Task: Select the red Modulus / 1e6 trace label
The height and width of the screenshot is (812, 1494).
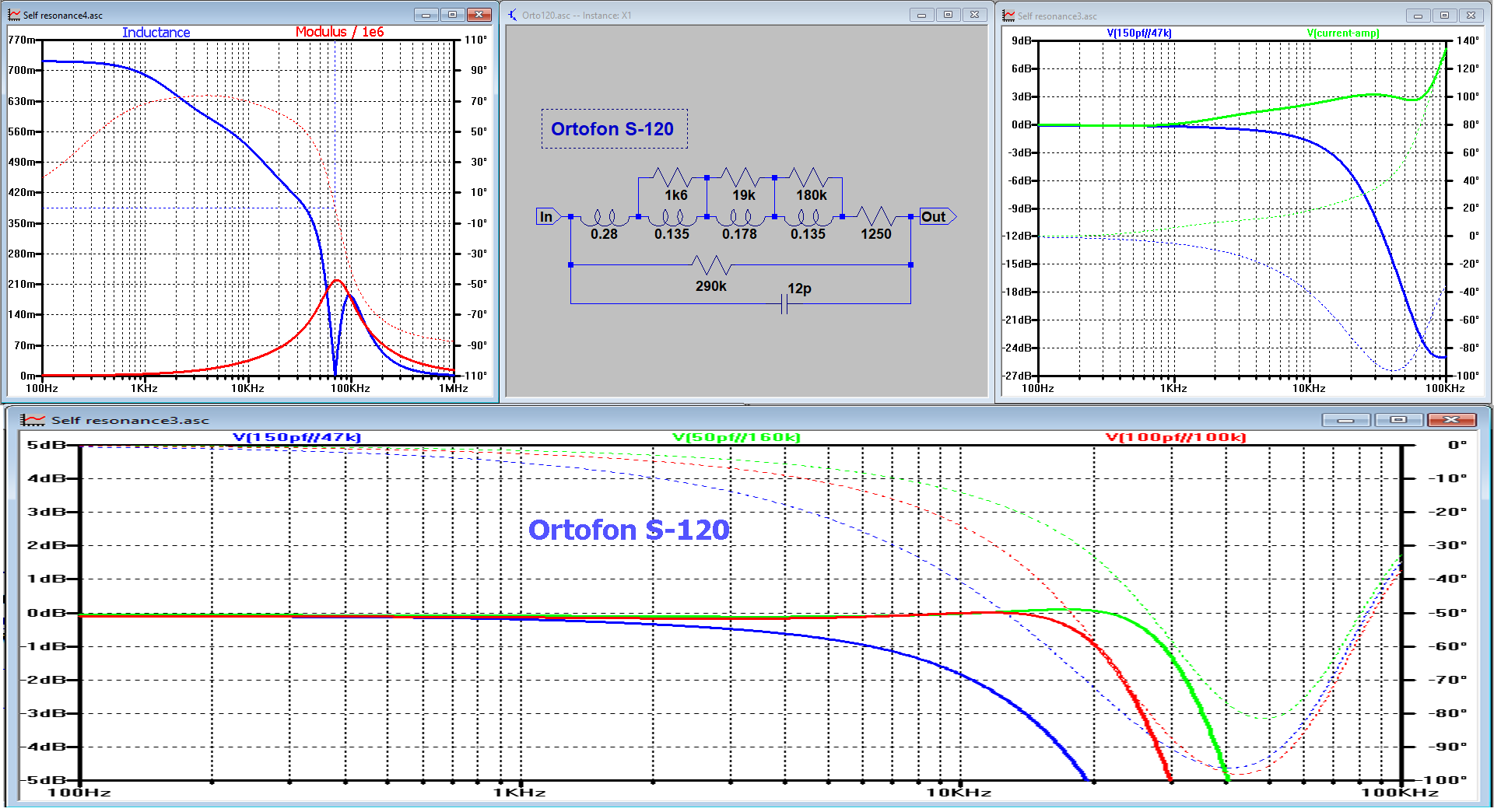Action: tap(339, 32)
